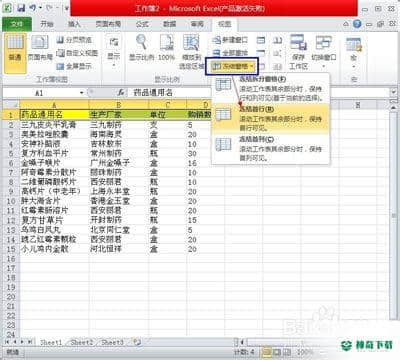The width and height of the screenshot is (400, 360).
Task: Toggle Normal (普通) view in ribbon
Action: pyautogui.click(x=15, y=53)
